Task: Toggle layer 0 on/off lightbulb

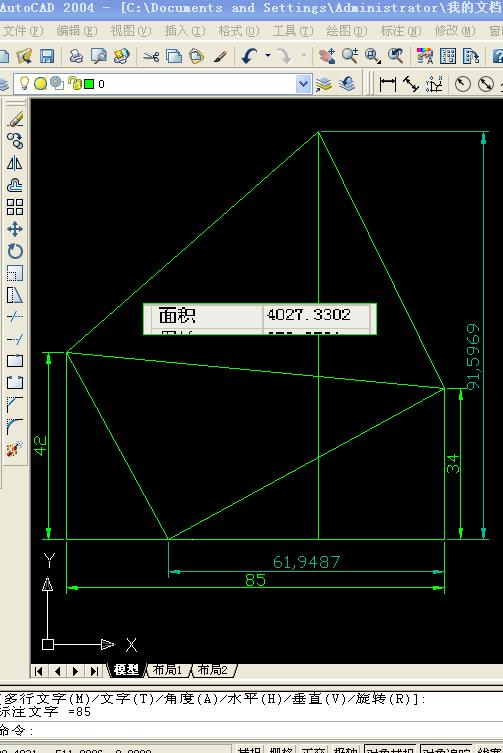Action: (x=24, y=84)
